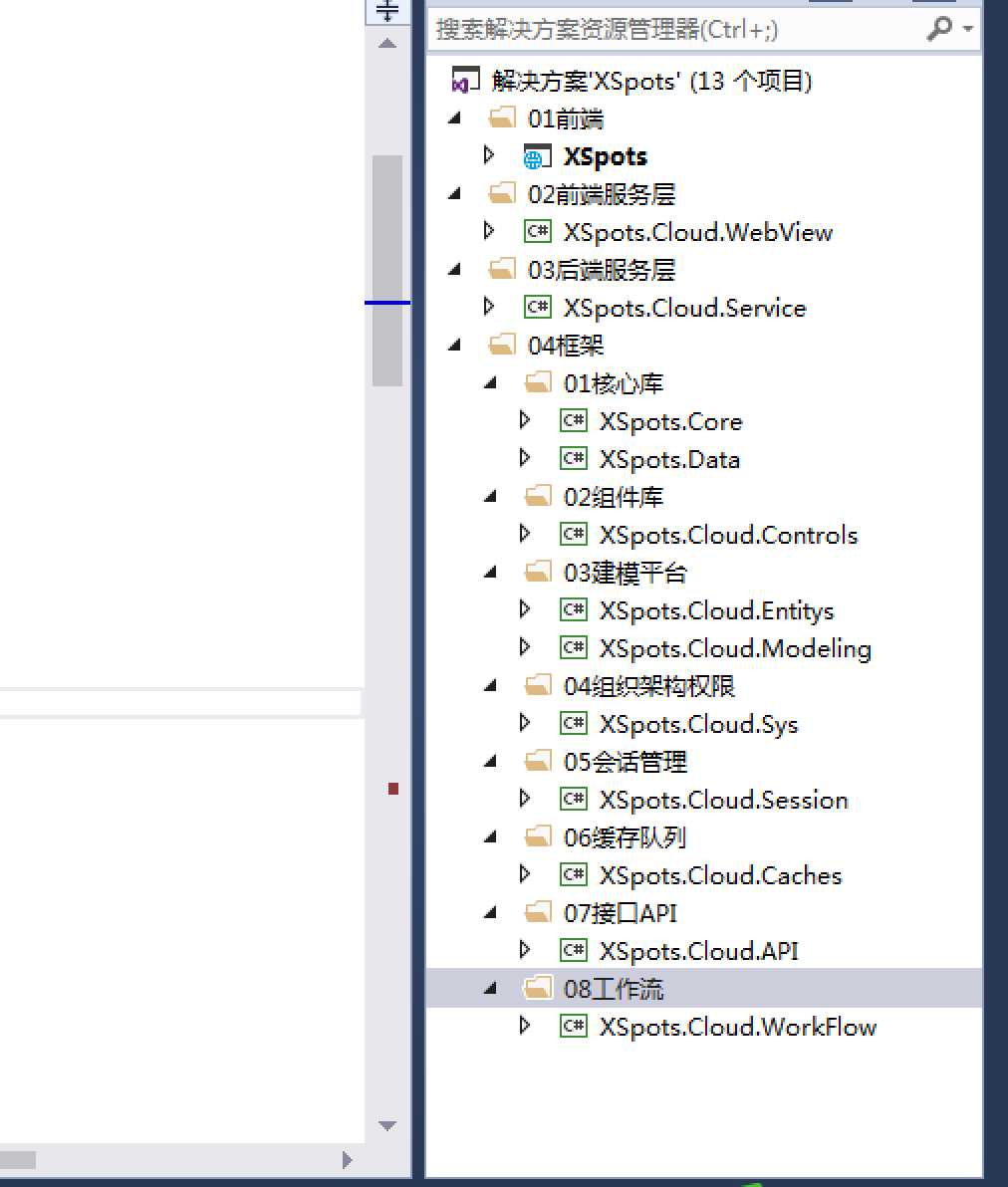Viewport: 1008px width, 1187px height.
Task: Click the C# icon of XSpots.Cloud.Entitys
Action: [x=574, y=610]
